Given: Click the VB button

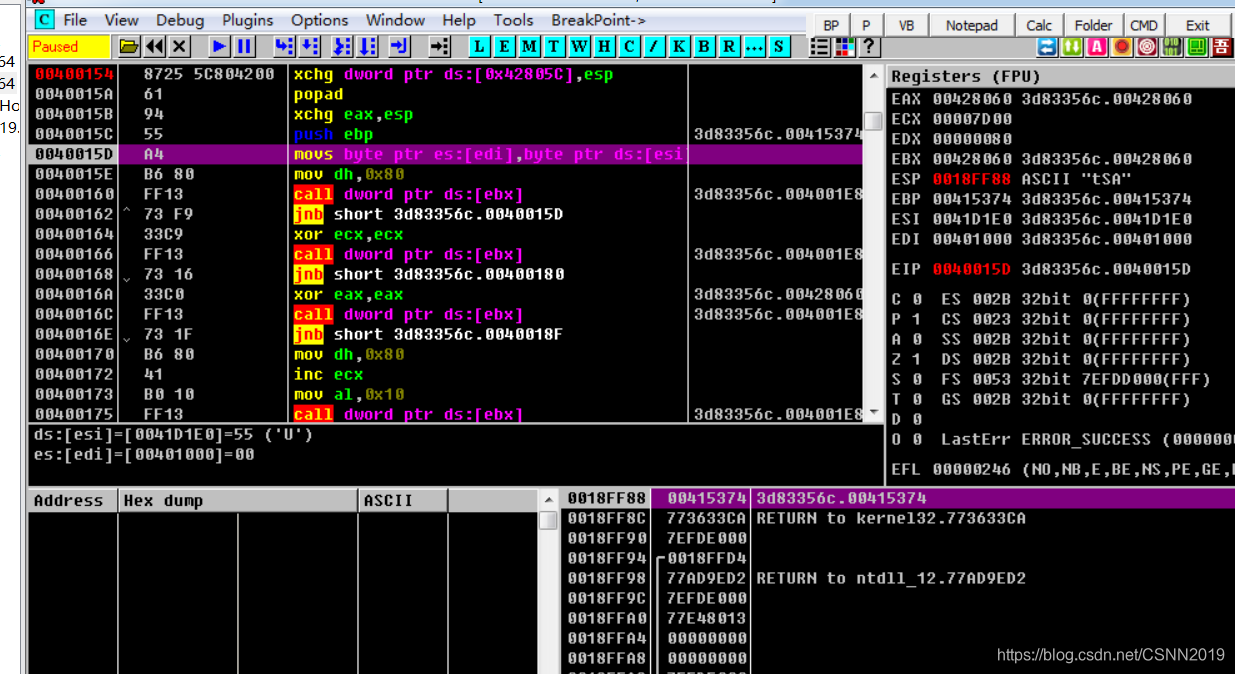Looking at the screenshot, I should tap(907, 25).
